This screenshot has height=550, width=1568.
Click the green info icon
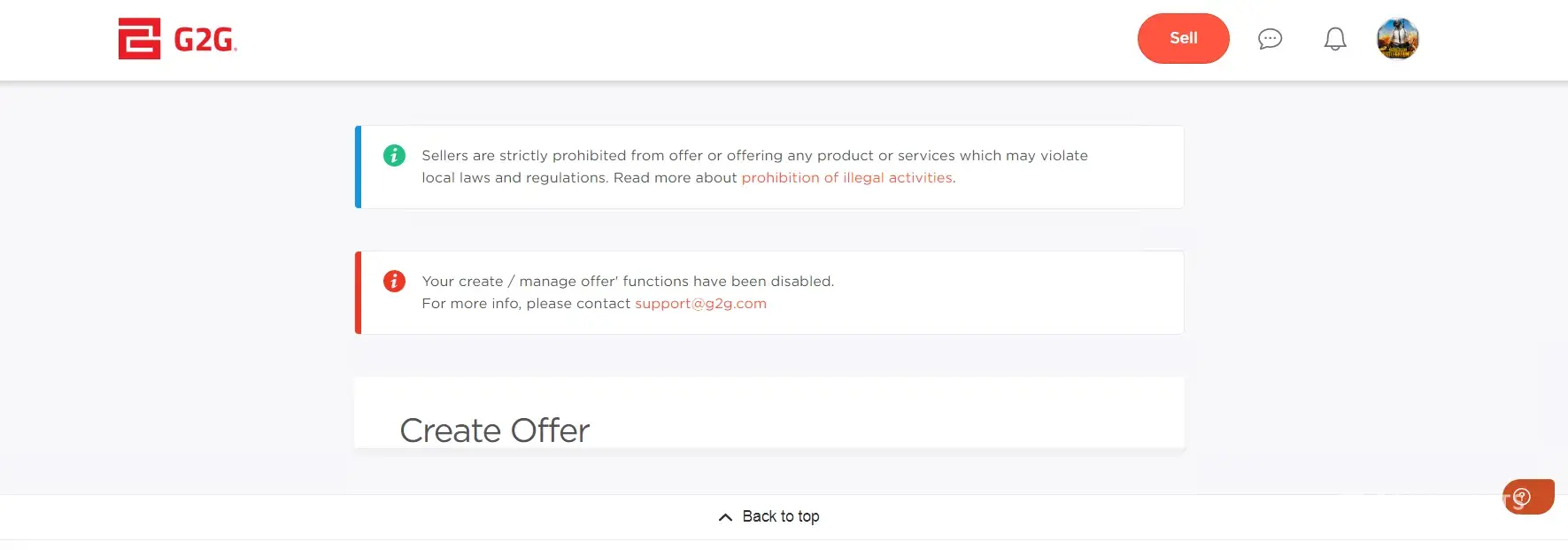[394, 156]
